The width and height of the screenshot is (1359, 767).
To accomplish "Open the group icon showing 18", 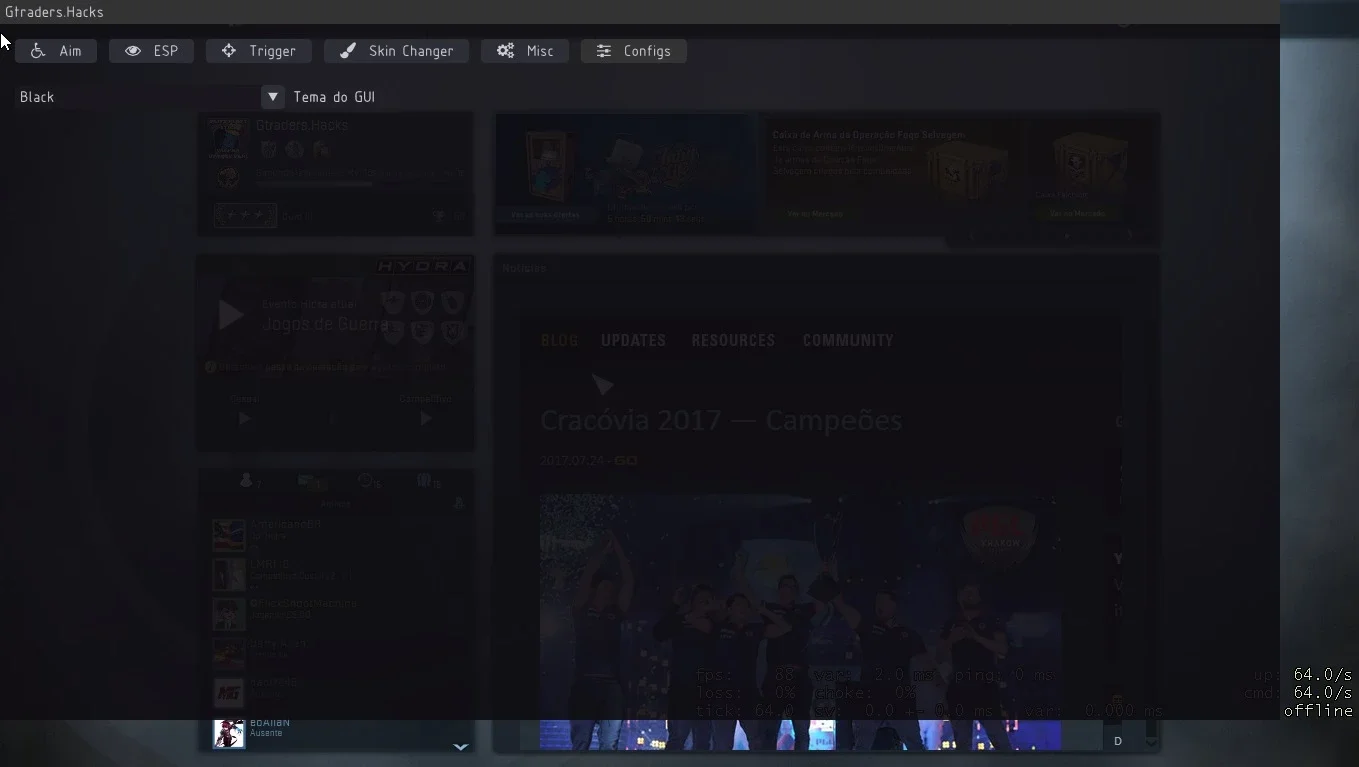I will click(x=428, y=481).
